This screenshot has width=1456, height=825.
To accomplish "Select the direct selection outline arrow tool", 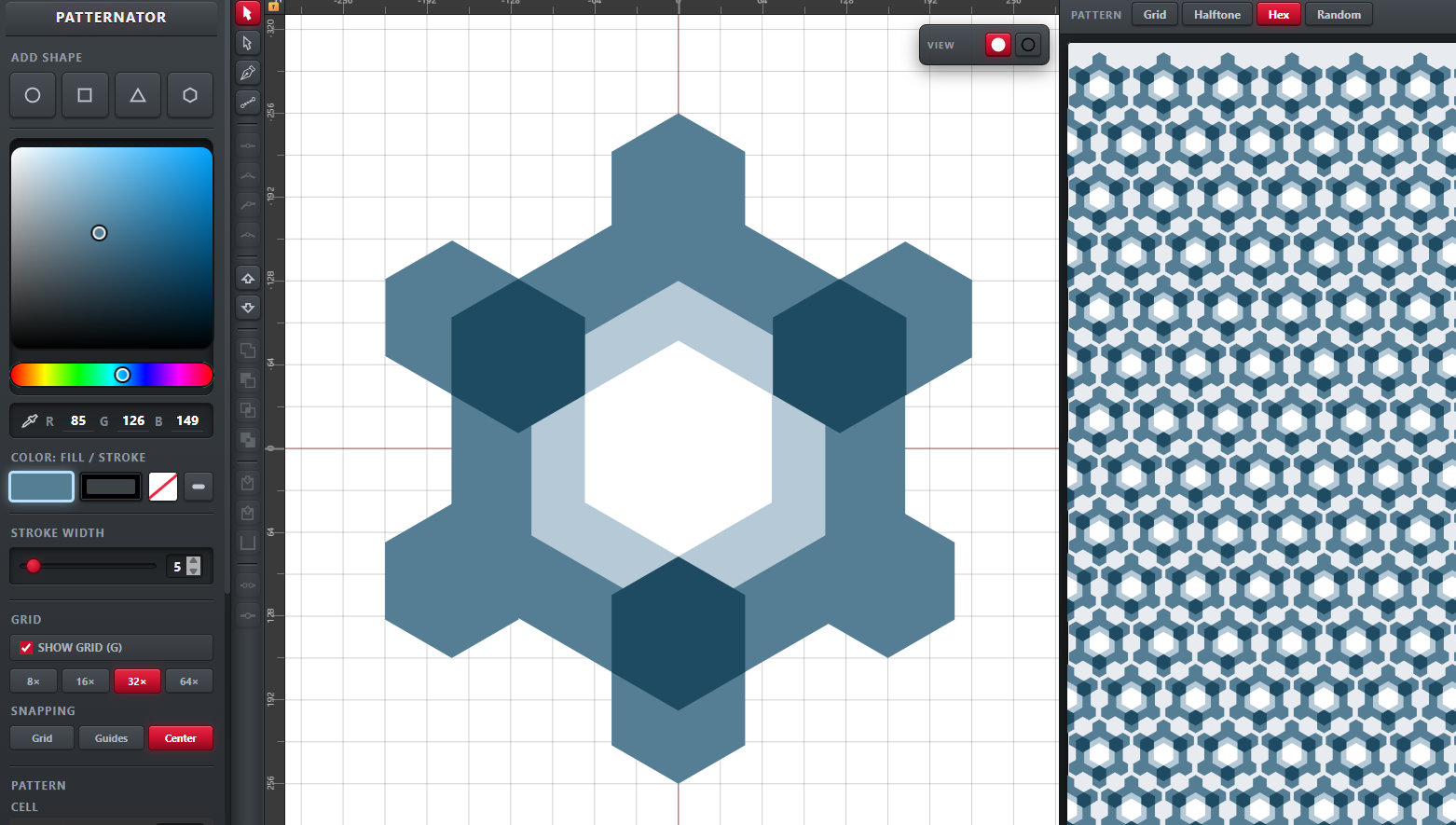I will (247, 43).
